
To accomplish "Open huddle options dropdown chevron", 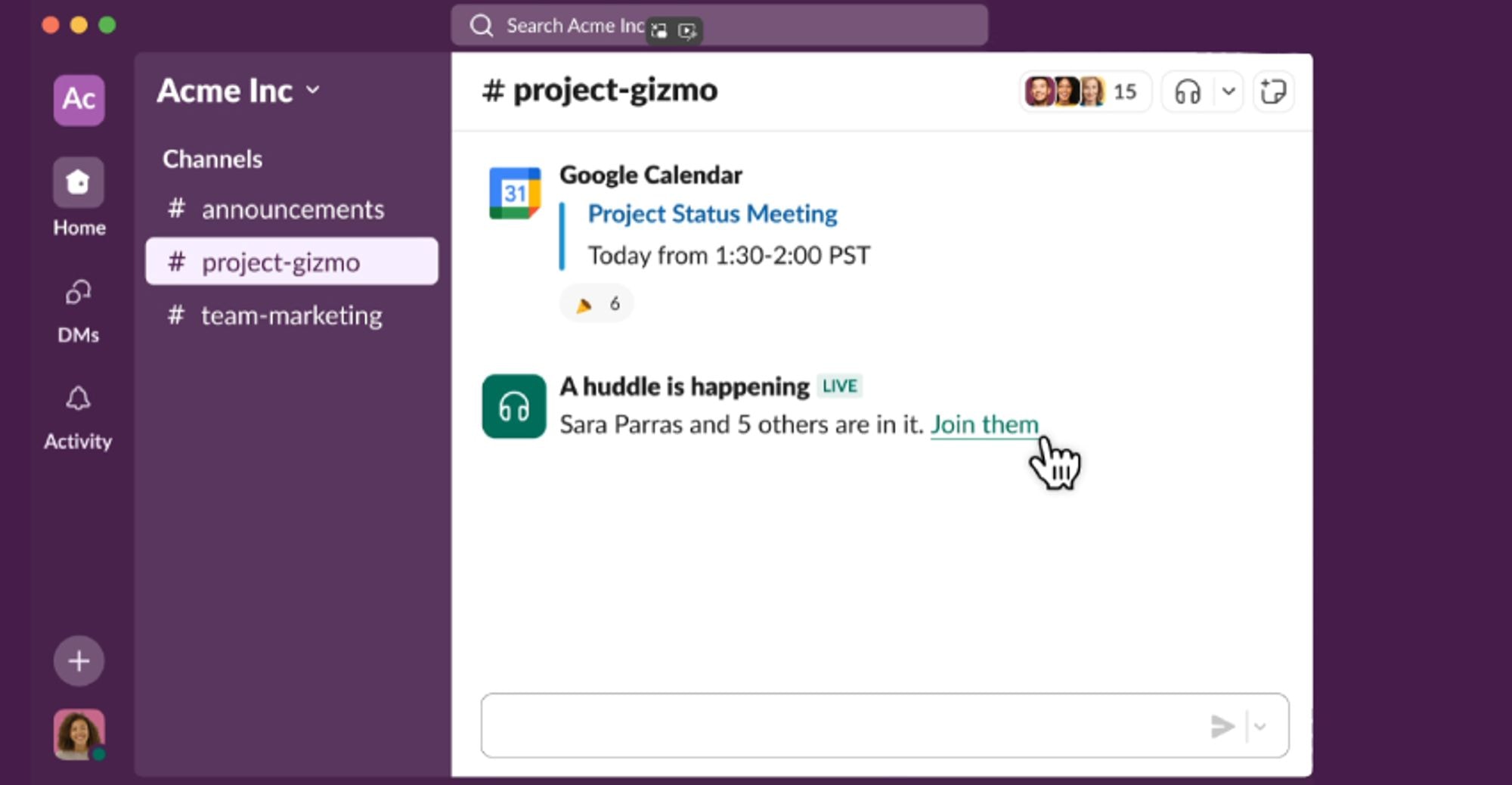I will coord(1228,92).
